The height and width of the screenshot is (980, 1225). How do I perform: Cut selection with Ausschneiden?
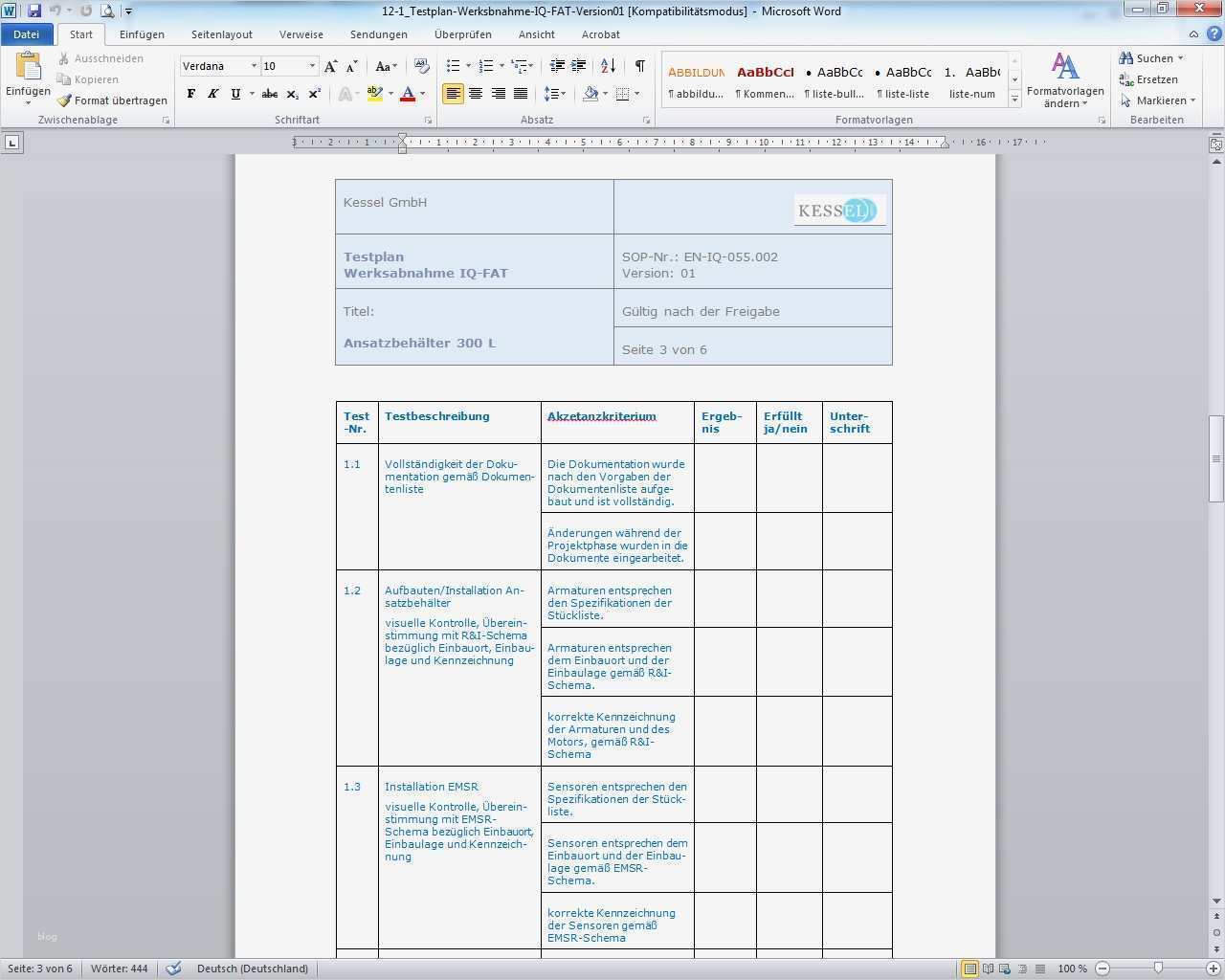(100, 58)
